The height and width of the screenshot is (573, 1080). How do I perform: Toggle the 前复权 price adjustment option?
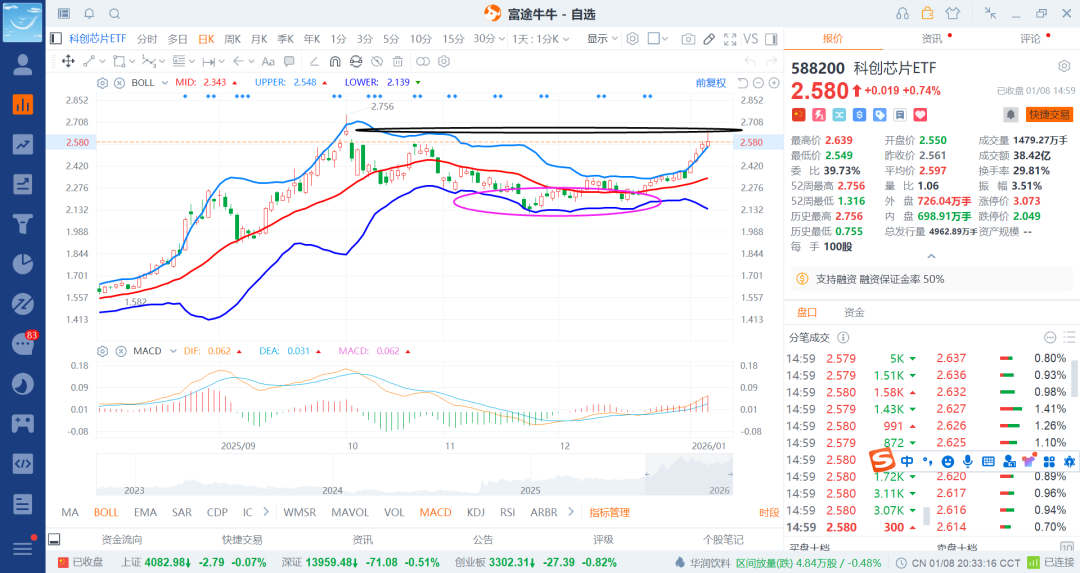pyautogui.click(x=711, y=82)
